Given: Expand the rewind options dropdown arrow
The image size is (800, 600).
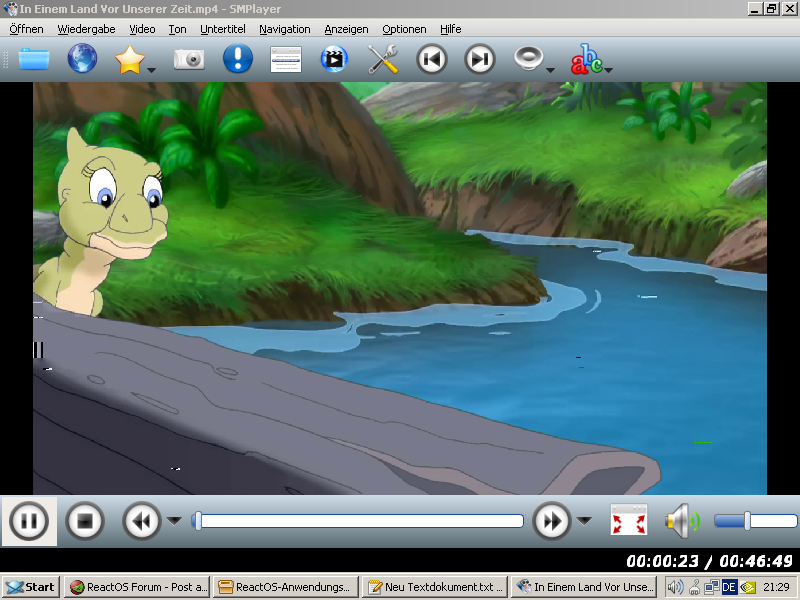Looking at the screenshot, I should pos(174,521).
